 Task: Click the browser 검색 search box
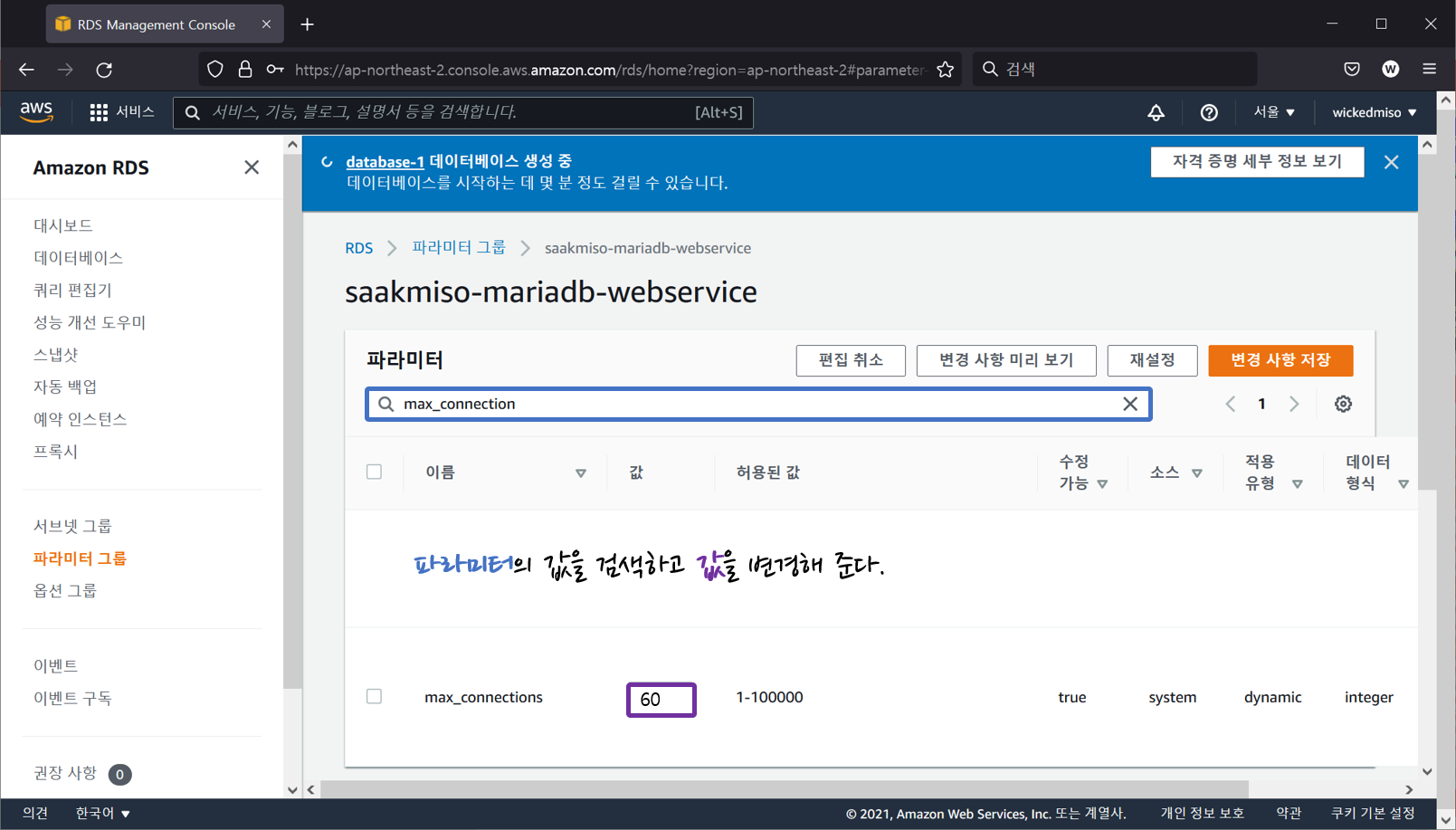tap(1114, 70)
